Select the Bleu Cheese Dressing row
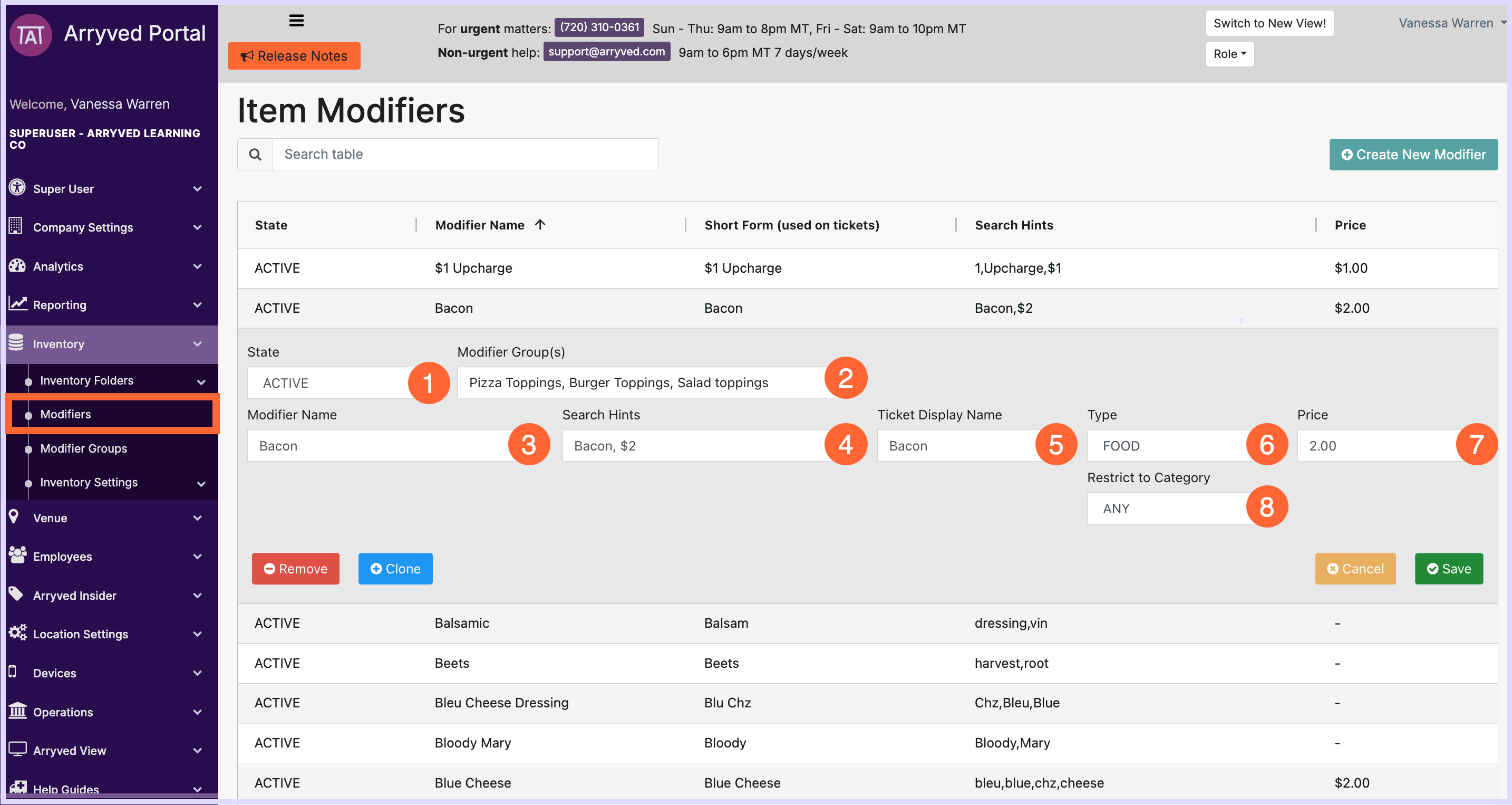The width and height of the screenshot is (1512, 805). tap(868, 703)
